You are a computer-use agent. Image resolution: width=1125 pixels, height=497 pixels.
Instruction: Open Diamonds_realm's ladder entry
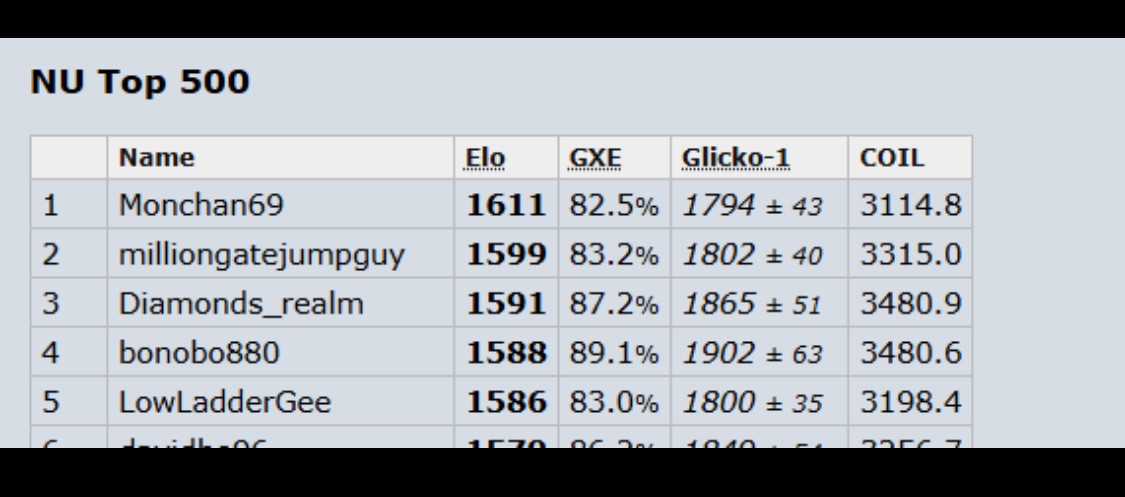pyautogui.click(x=241, y=304)
